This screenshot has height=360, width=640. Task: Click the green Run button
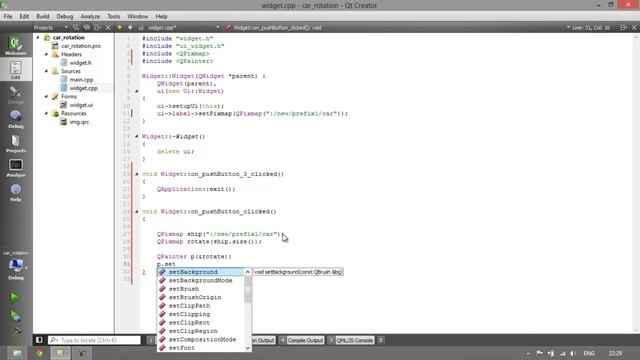(x=15, y=298)
